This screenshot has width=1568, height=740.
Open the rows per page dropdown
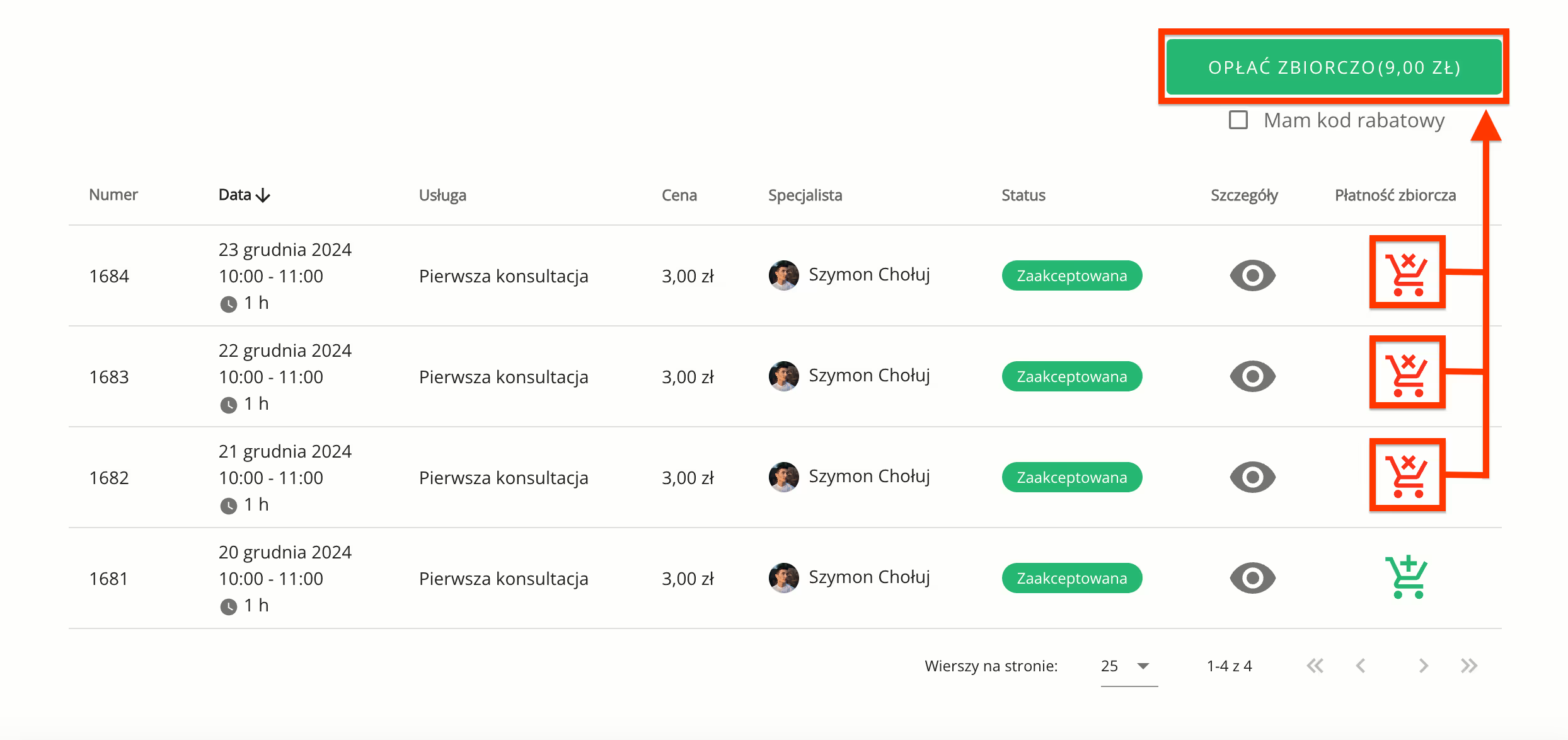coord(1128,666)
